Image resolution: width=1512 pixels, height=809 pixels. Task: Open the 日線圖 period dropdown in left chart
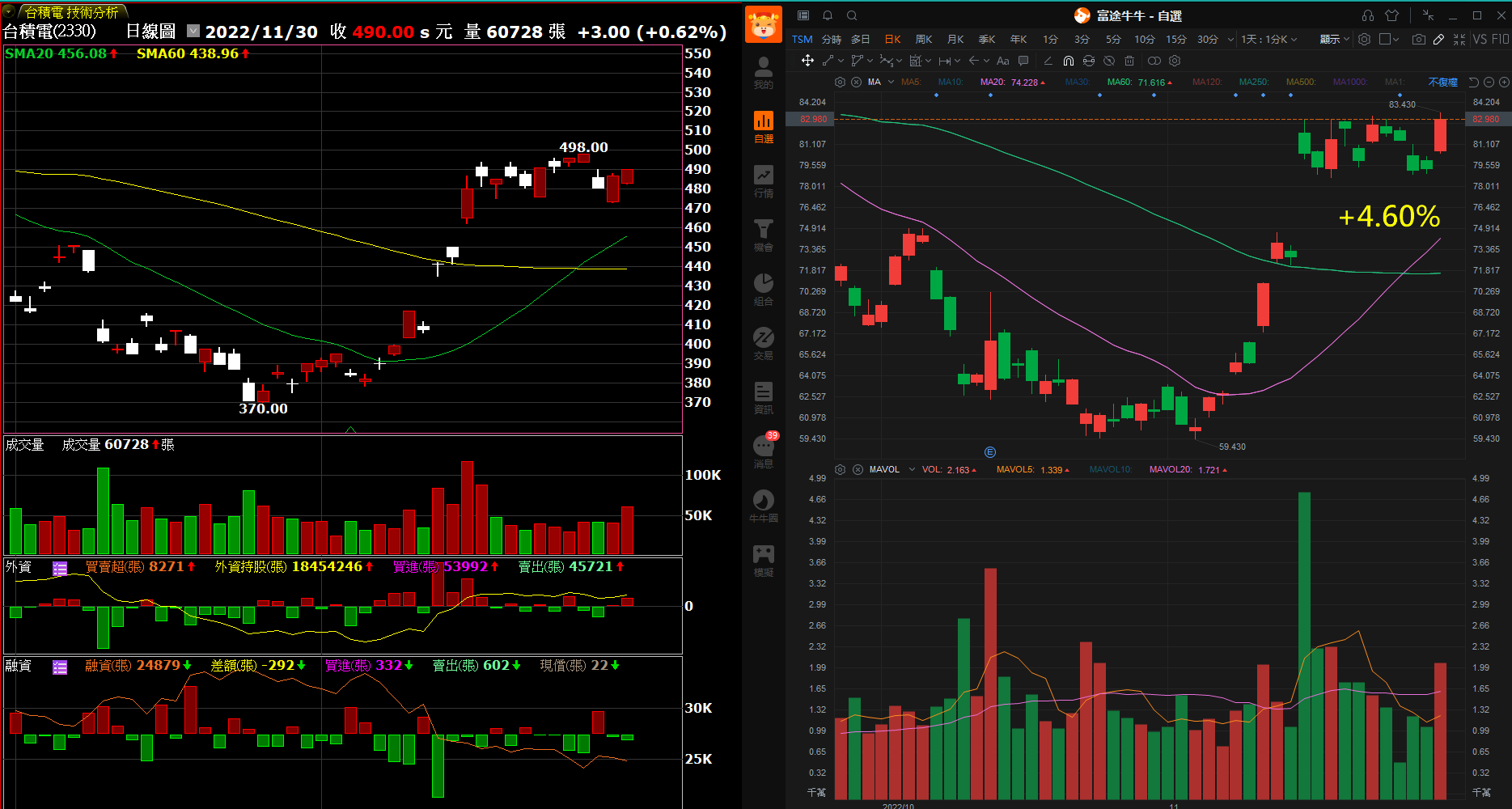193,31
